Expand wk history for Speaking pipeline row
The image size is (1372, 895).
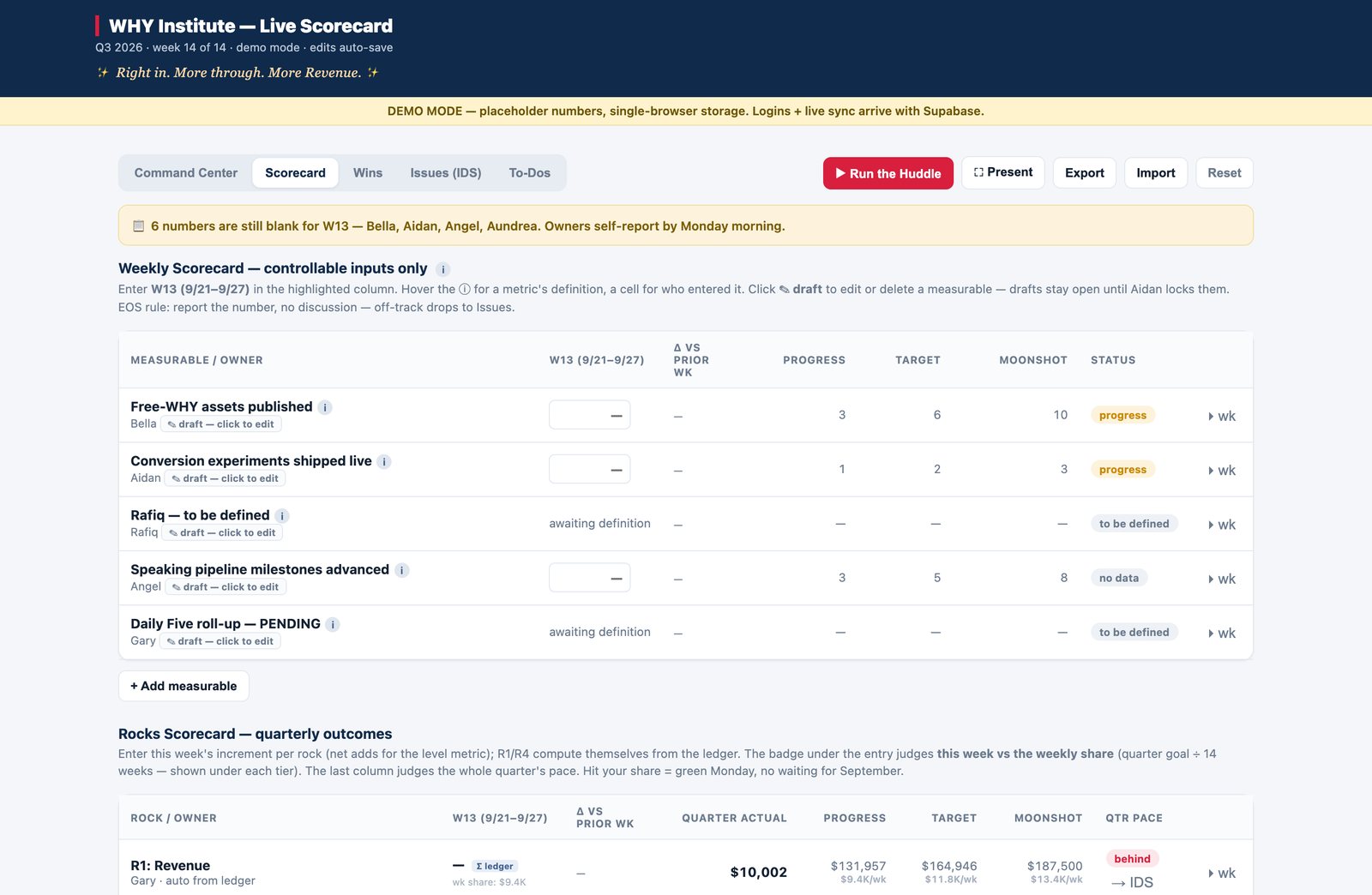(x=1222, y=579)
